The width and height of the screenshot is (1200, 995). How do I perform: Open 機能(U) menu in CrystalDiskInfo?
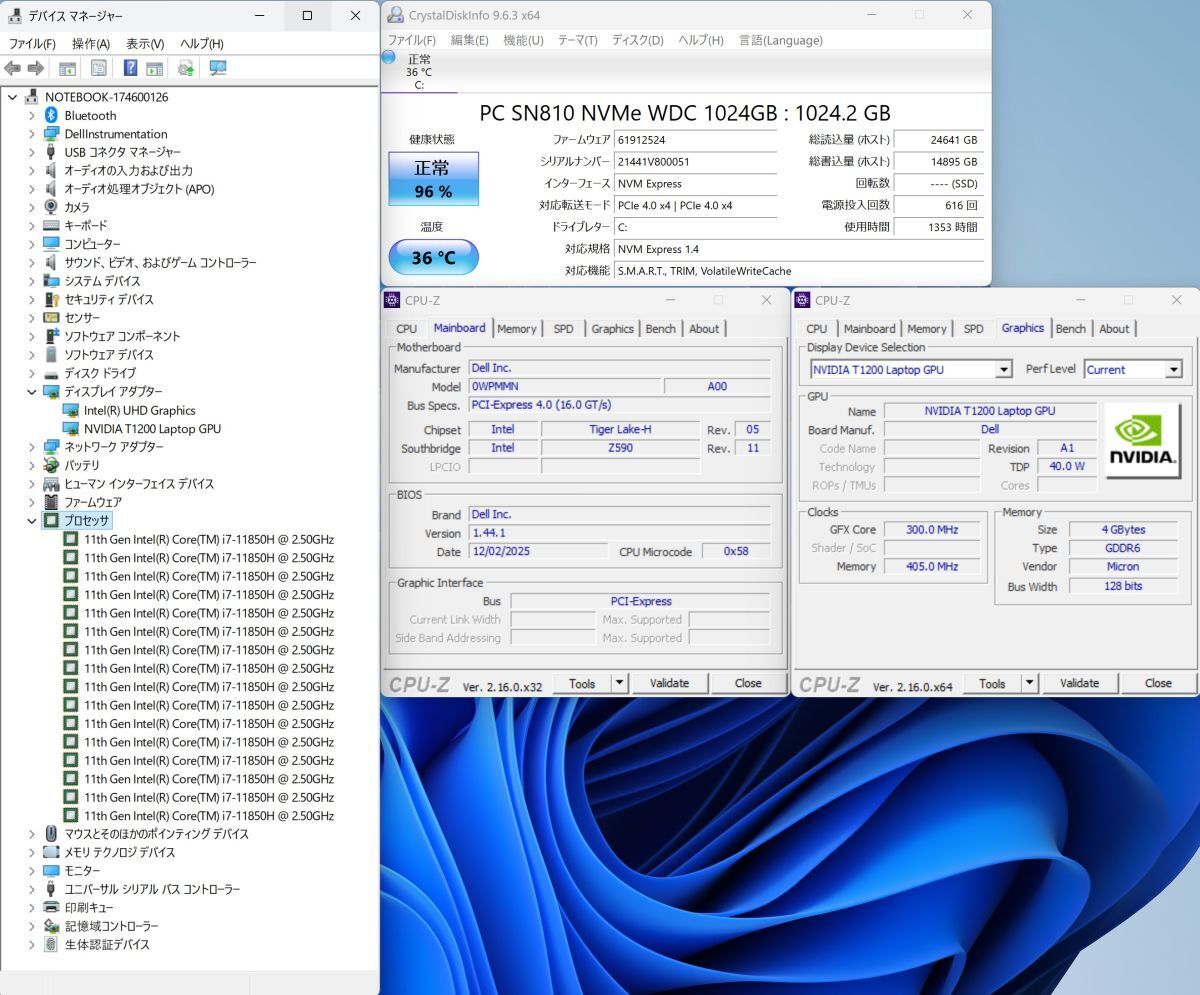click(523, 40)
